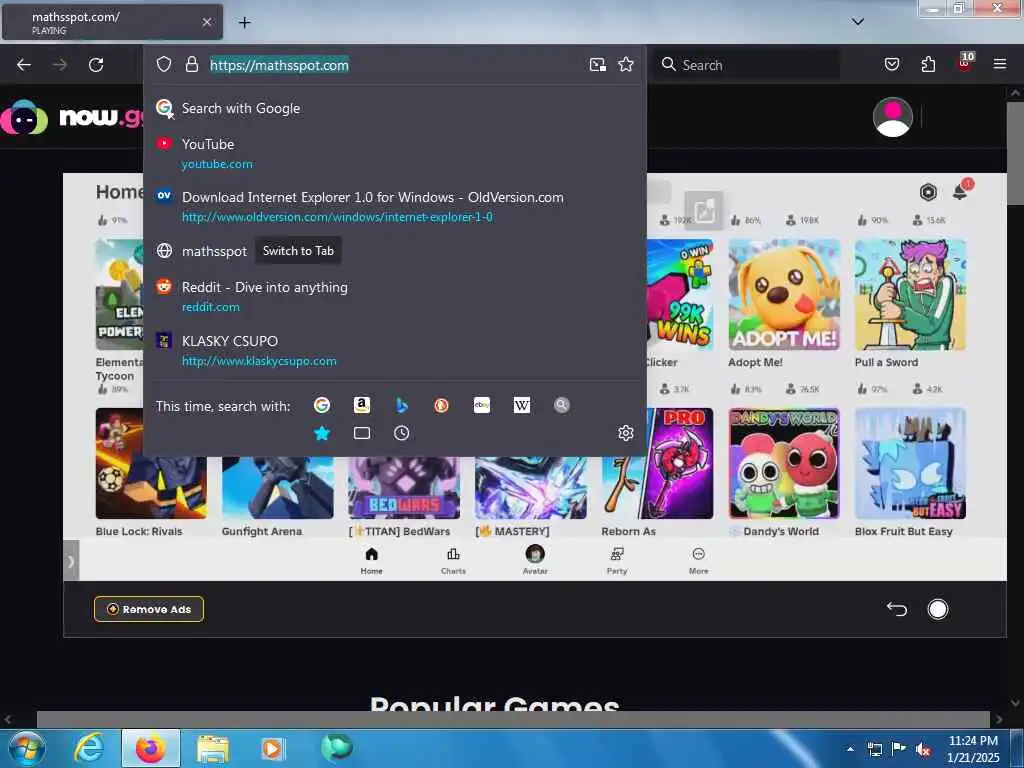The image size is (1024, 768).
Task: Open Windows Explorer folder on taskbar
Action: click(x=213, y=748)
